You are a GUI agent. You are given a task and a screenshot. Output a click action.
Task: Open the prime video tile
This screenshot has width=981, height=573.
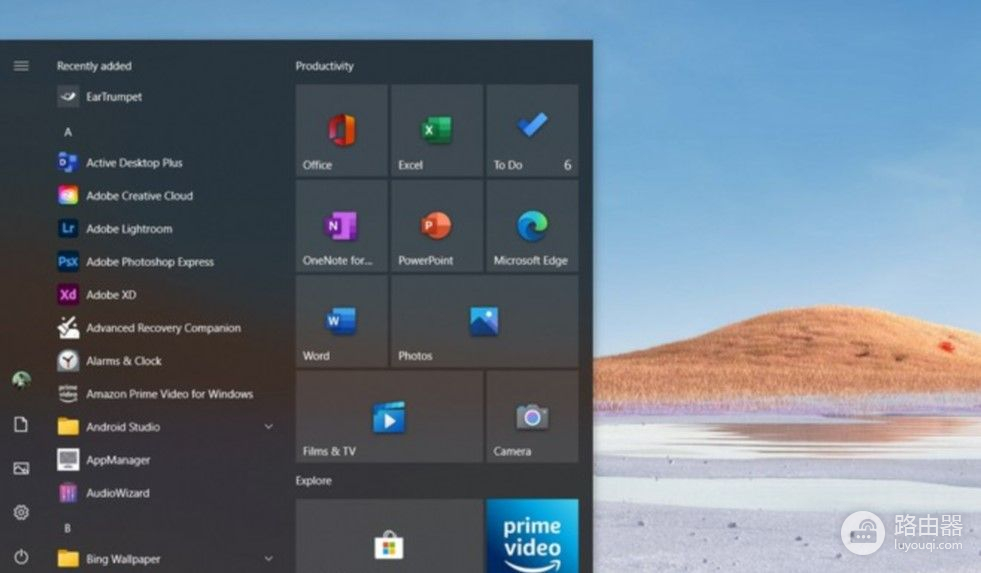(x=532, y=536)
